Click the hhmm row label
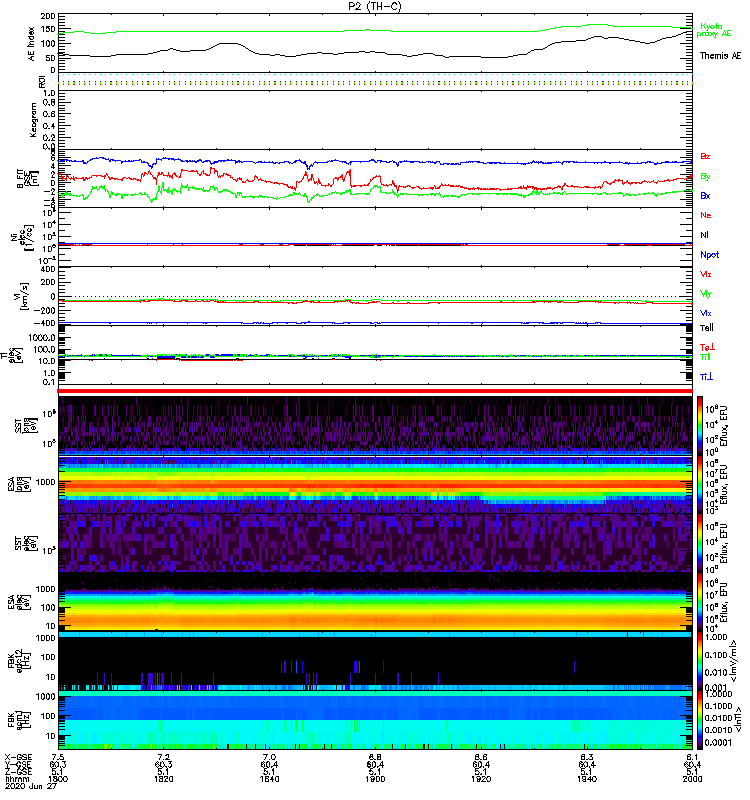The width and height of the screenshot is (750, 800). [x=15, y=779]
